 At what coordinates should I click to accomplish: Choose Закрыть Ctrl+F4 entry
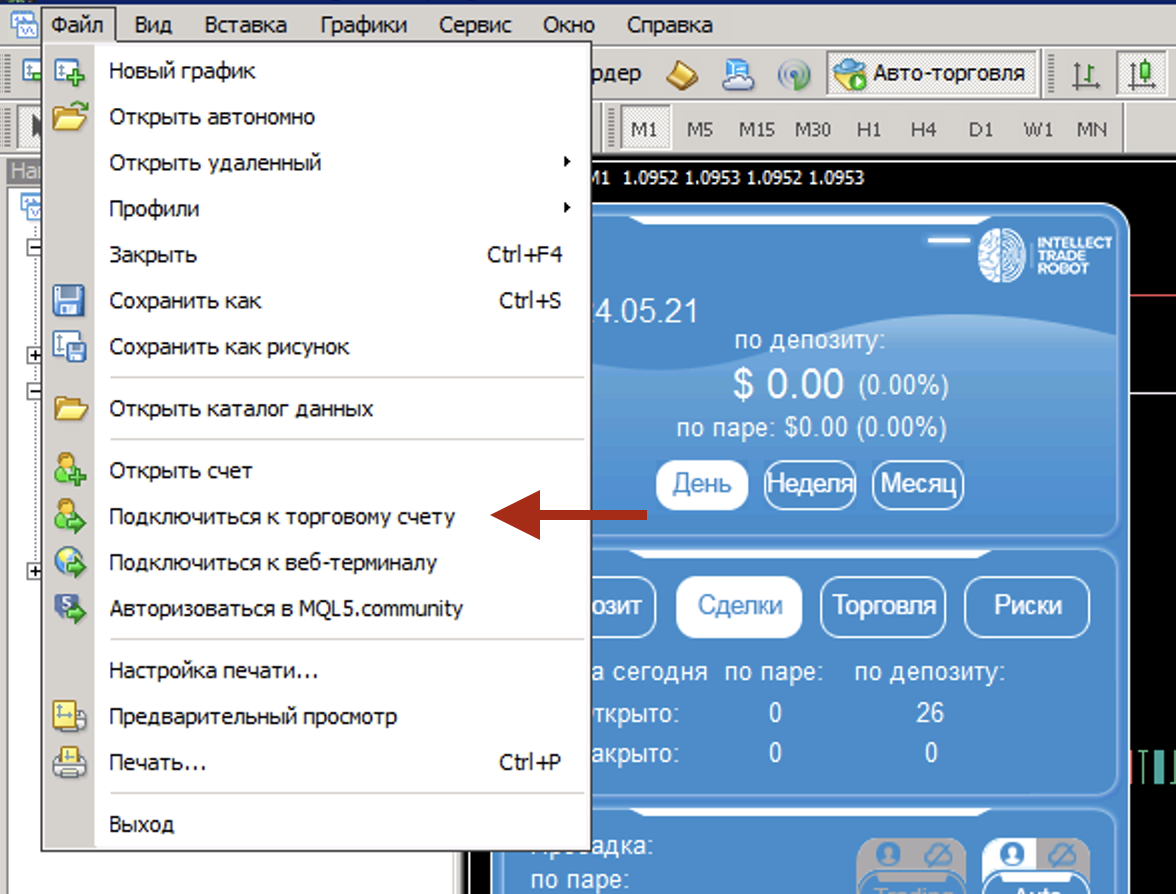(316, 255)
